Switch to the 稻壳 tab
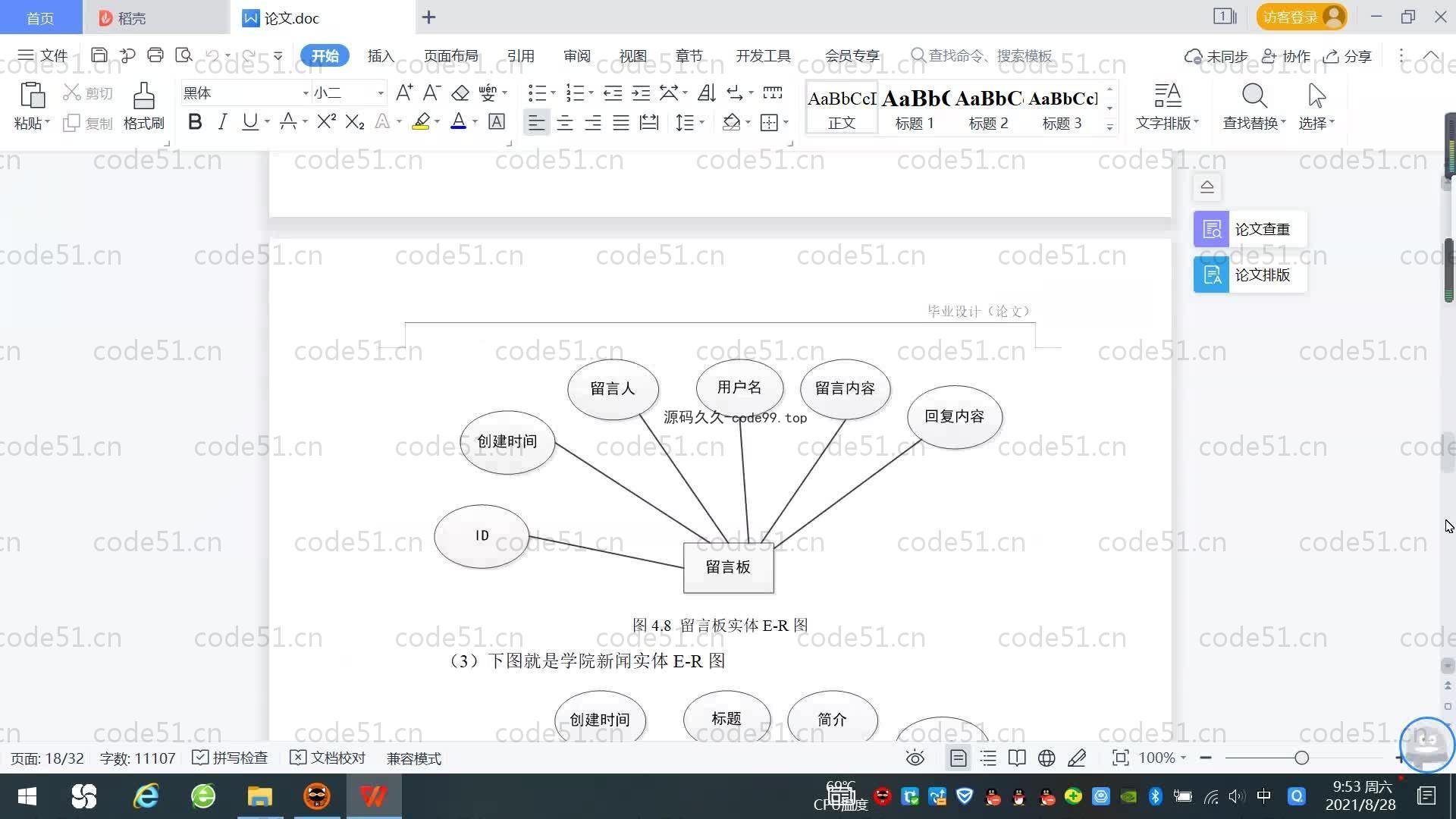Image resolution: width=1456 pixels, height=819 pixels. tap(155, 17)
